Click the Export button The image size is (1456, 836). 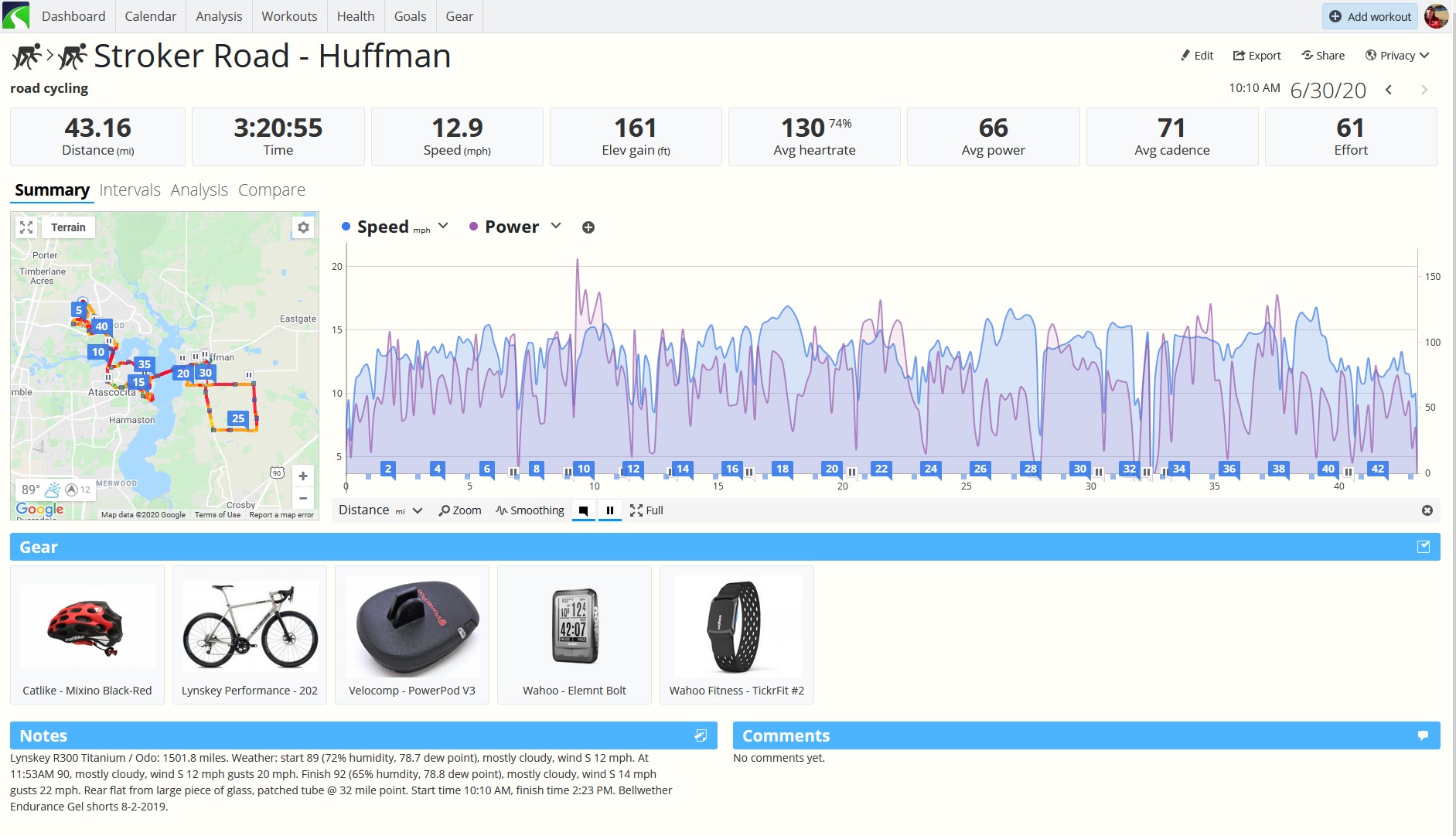1257,56
